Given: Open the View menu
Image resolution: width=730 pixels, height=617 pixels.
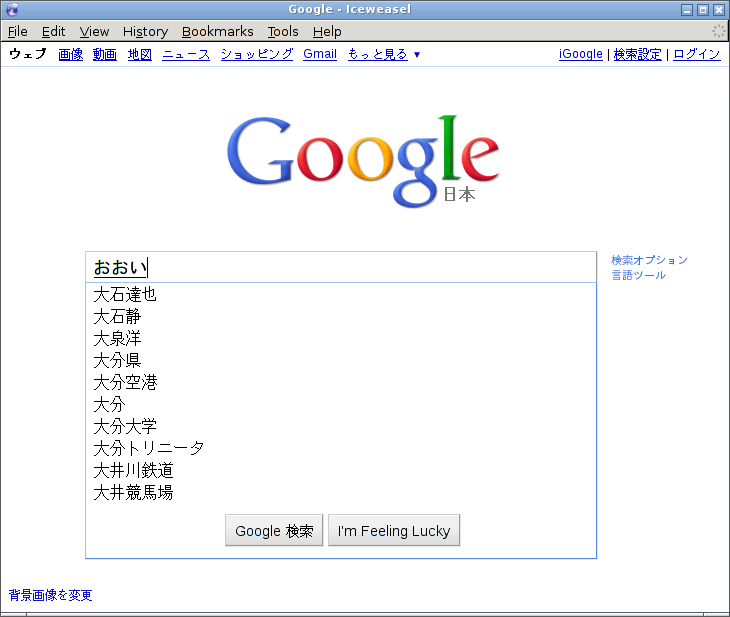Looking at the screenshot, I should pyautogui.click(x=94, y=31).
